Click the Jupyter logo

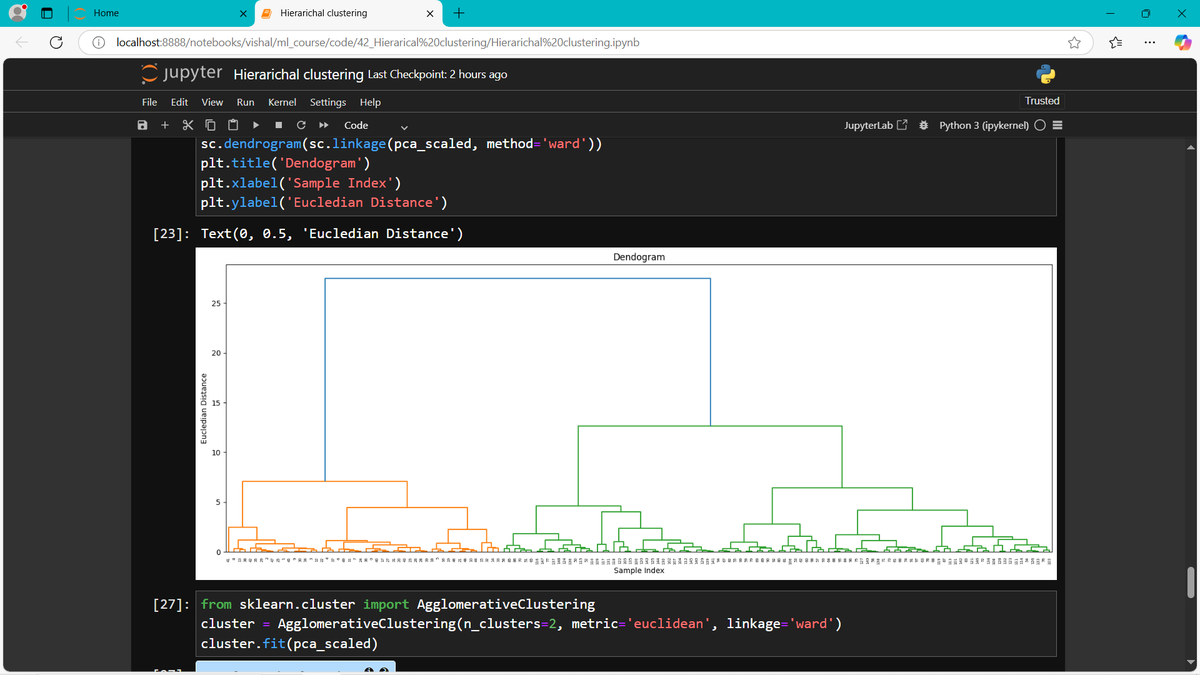[x=183, y=74]
